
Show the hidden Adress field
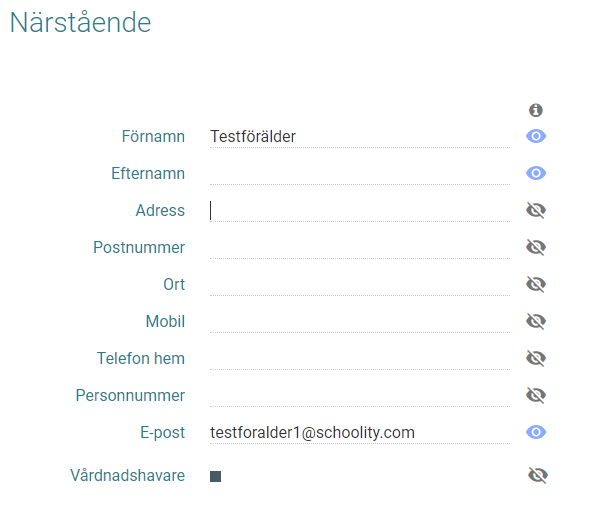click(x=536, y=210)
